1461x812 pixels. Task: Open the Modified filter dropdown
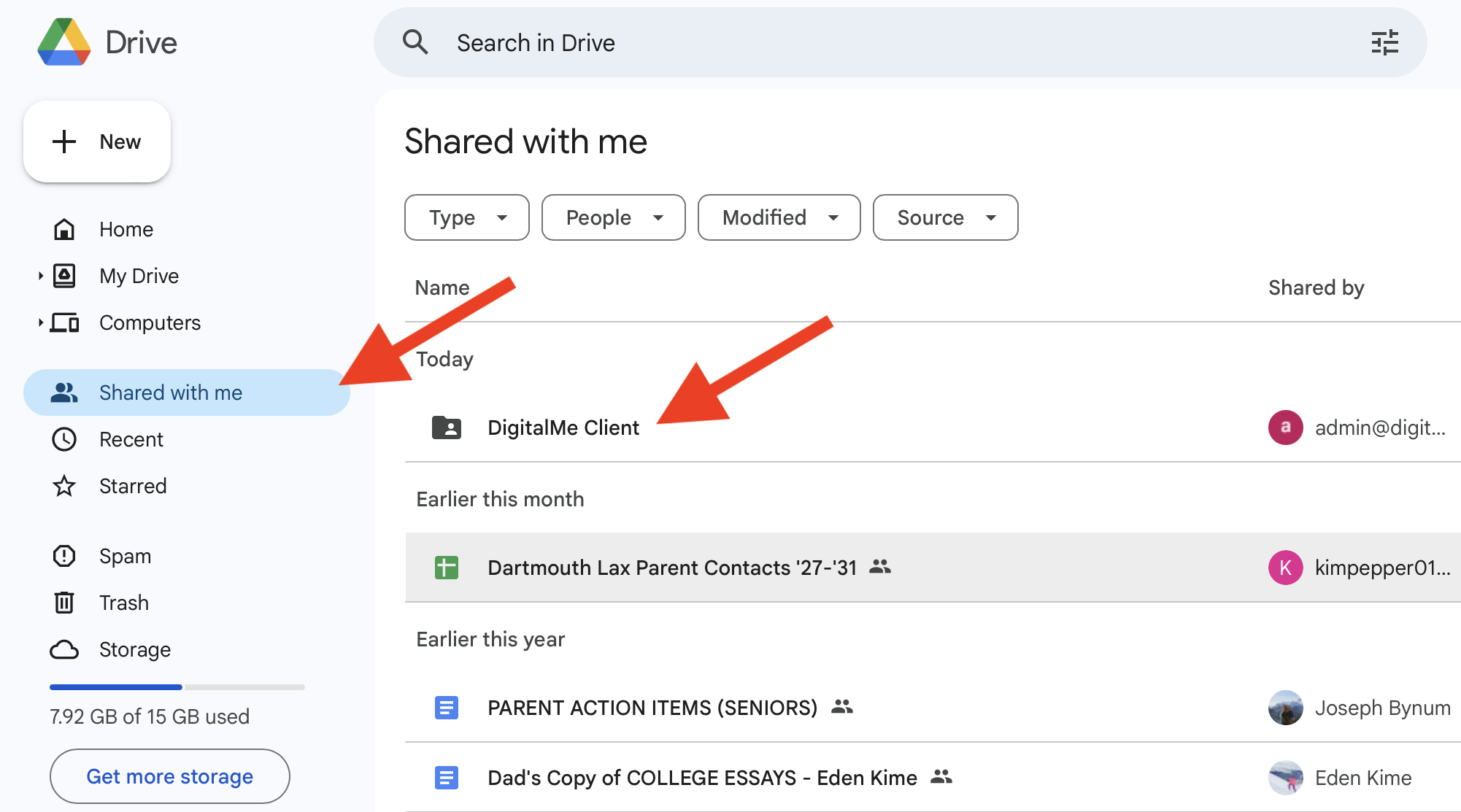(779, 217)
